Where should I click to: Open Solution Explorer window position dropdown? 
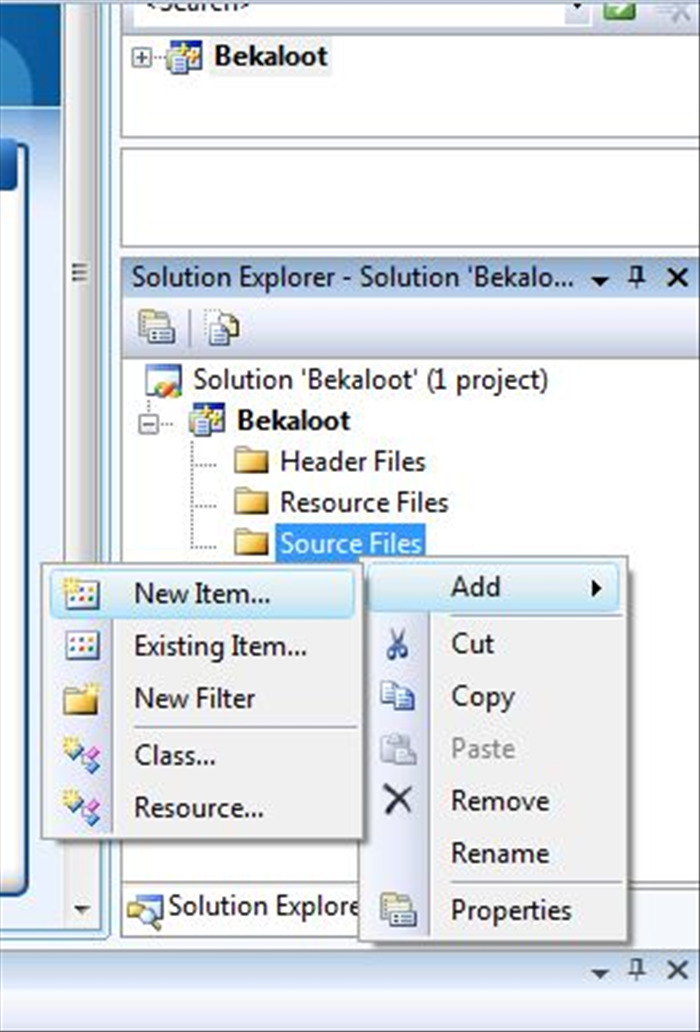point(599,280)
